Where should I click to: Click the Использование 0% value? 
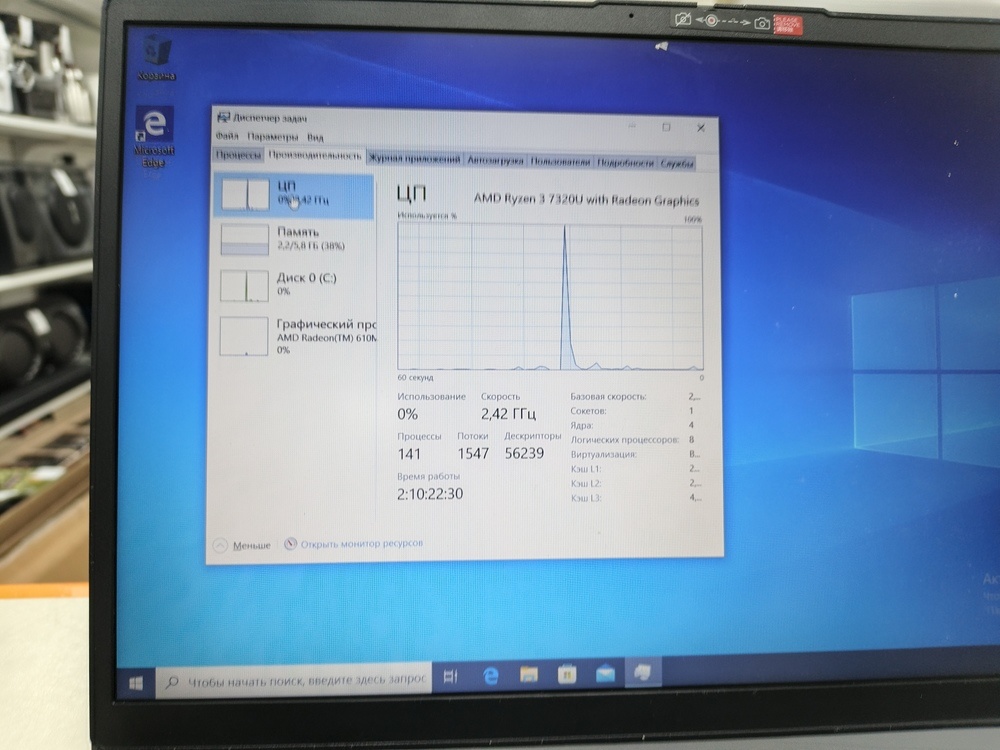coord(407,415)
